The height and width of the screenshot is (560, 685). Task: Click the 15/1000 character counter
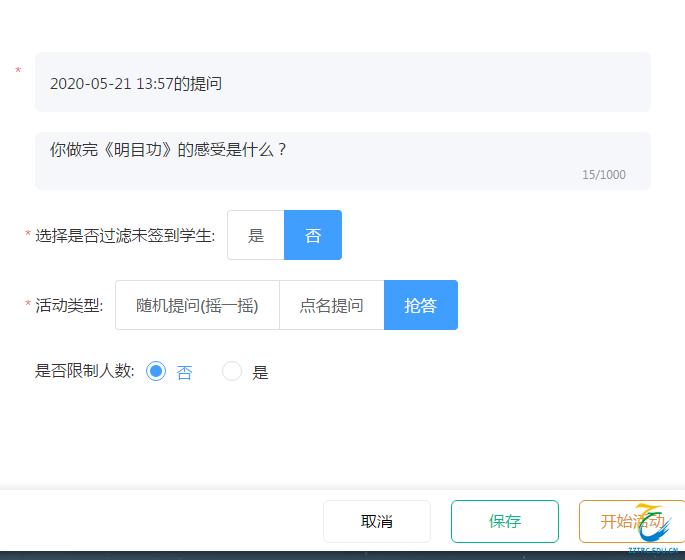(x=603, y=175)
